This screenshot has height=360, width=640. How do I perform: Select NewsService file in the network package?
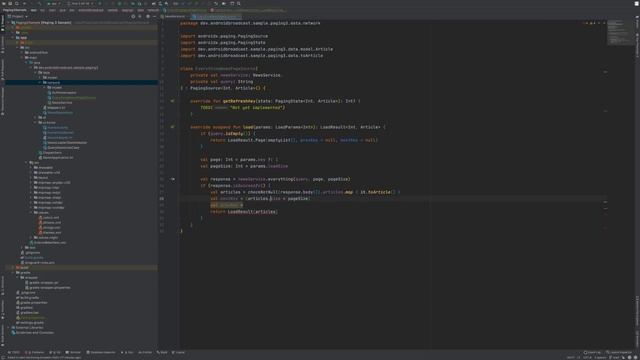(x=60, y=102)
